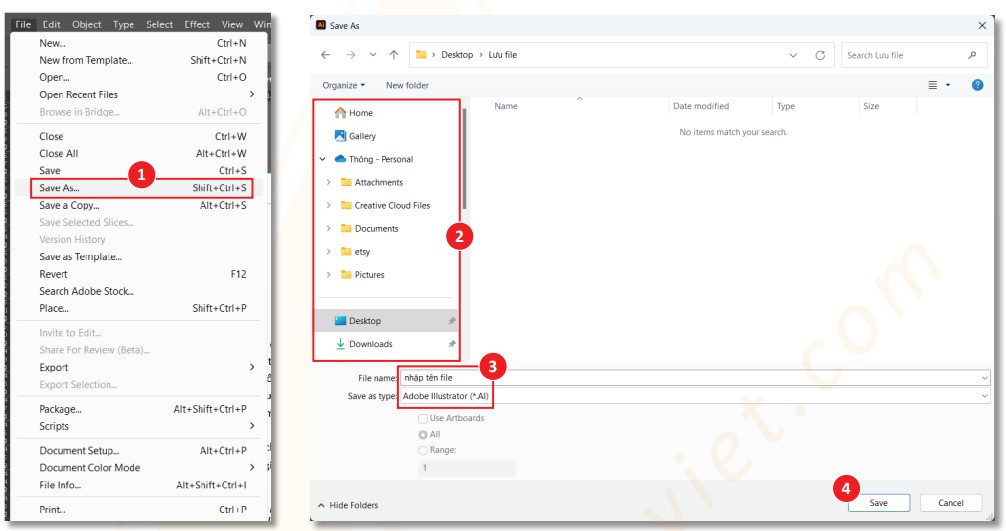
Task: Select the Pictures folder
Action: point(362,274)
